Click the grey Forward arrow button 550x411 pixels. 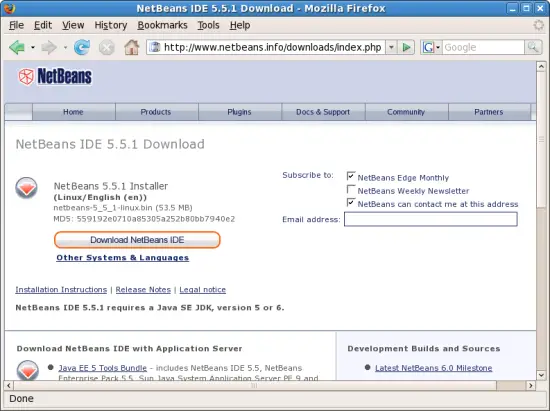49,47
